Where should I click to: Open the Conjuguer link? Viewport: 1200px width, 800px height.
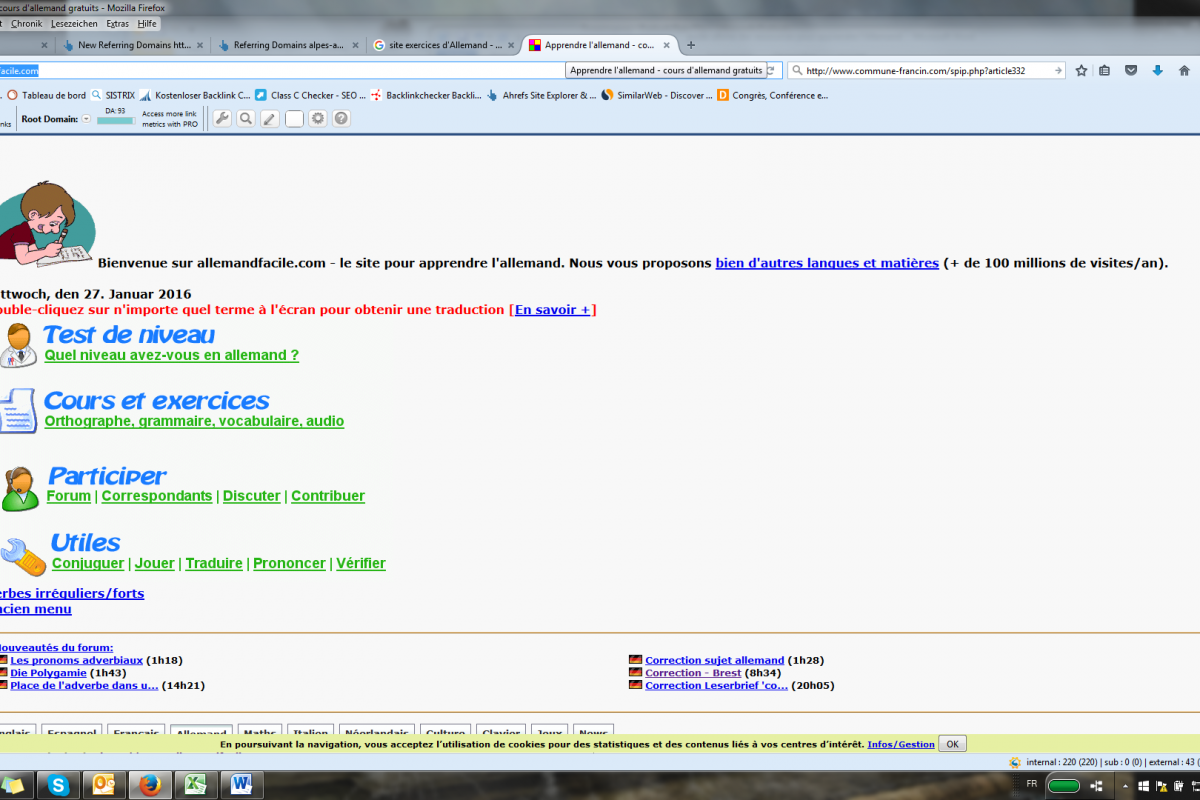pos(88,563)
